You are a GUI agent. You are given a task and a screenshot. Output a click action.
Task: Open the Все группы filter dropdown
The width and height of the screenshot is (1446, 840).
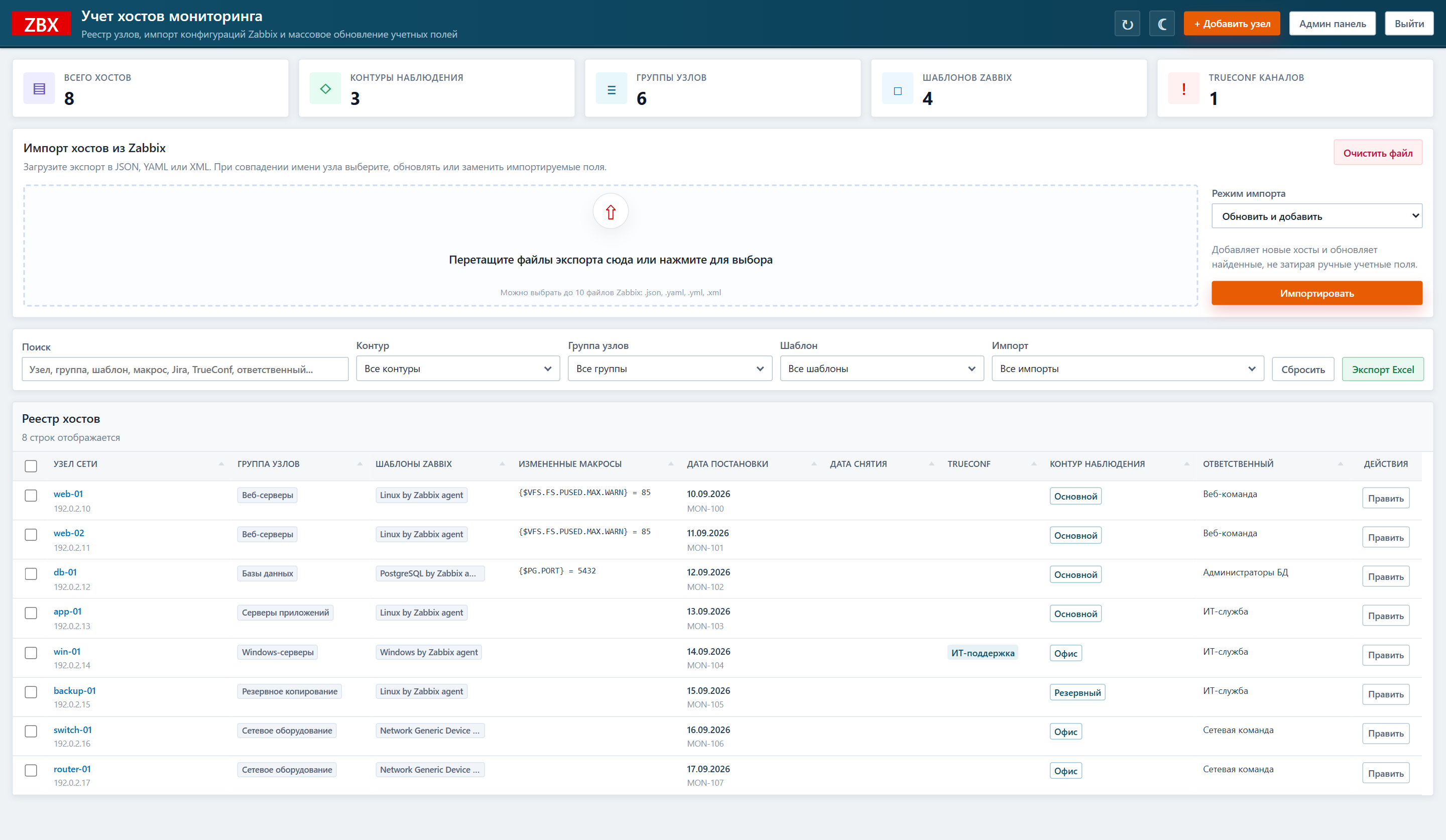[x=670, y=369]
